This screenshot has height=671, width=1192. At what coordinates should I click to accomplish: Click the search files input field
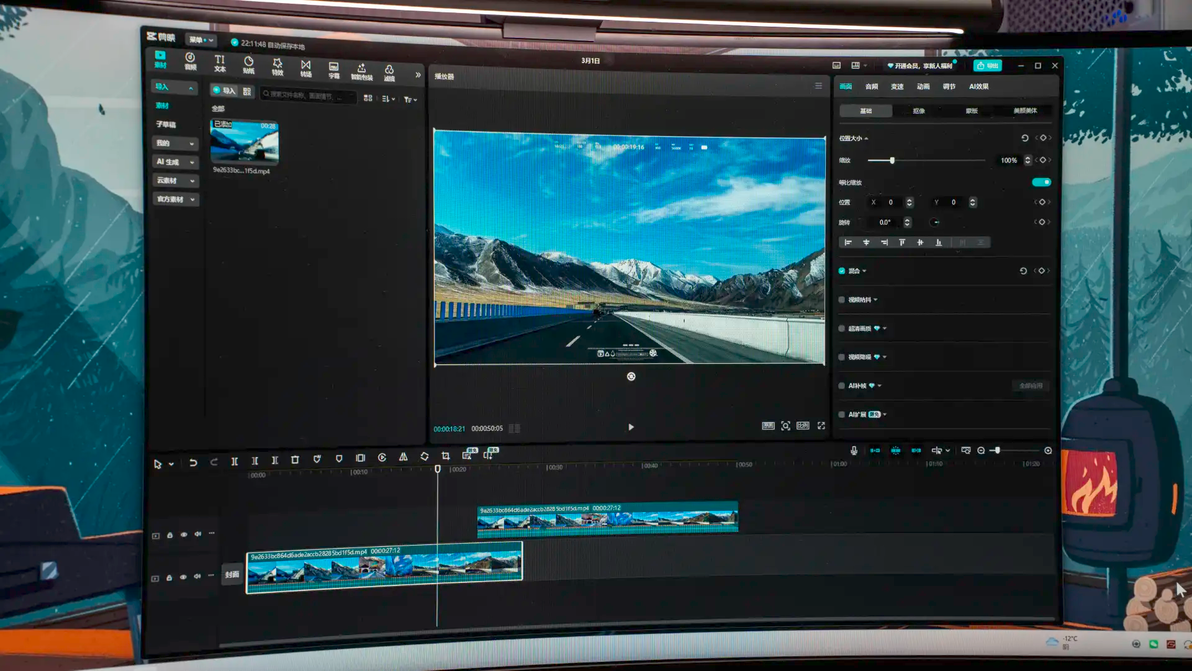click(x=308, y=95)
